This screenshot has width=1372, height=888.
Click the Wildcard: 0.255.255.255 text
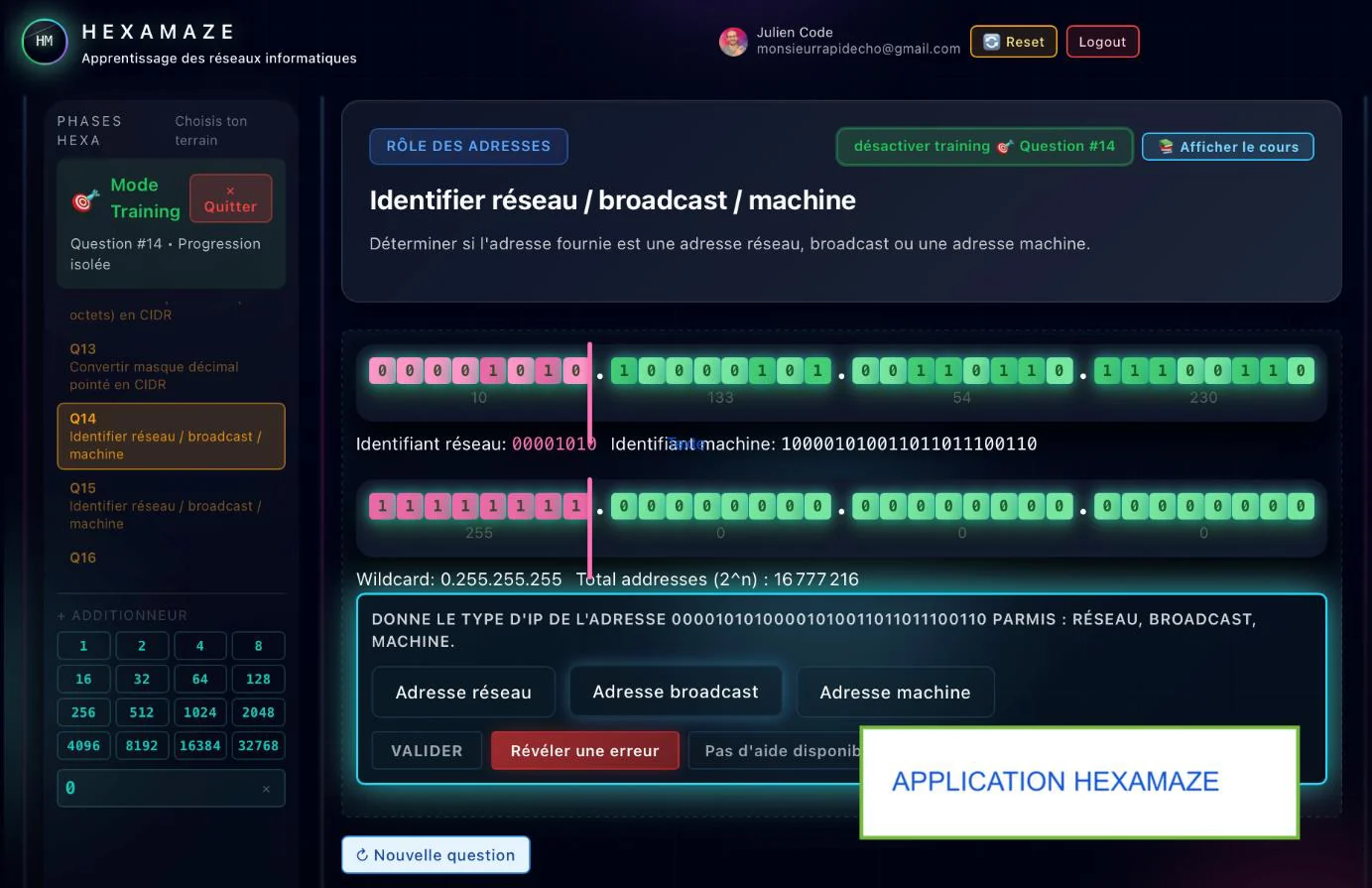(x=458, y=579)
